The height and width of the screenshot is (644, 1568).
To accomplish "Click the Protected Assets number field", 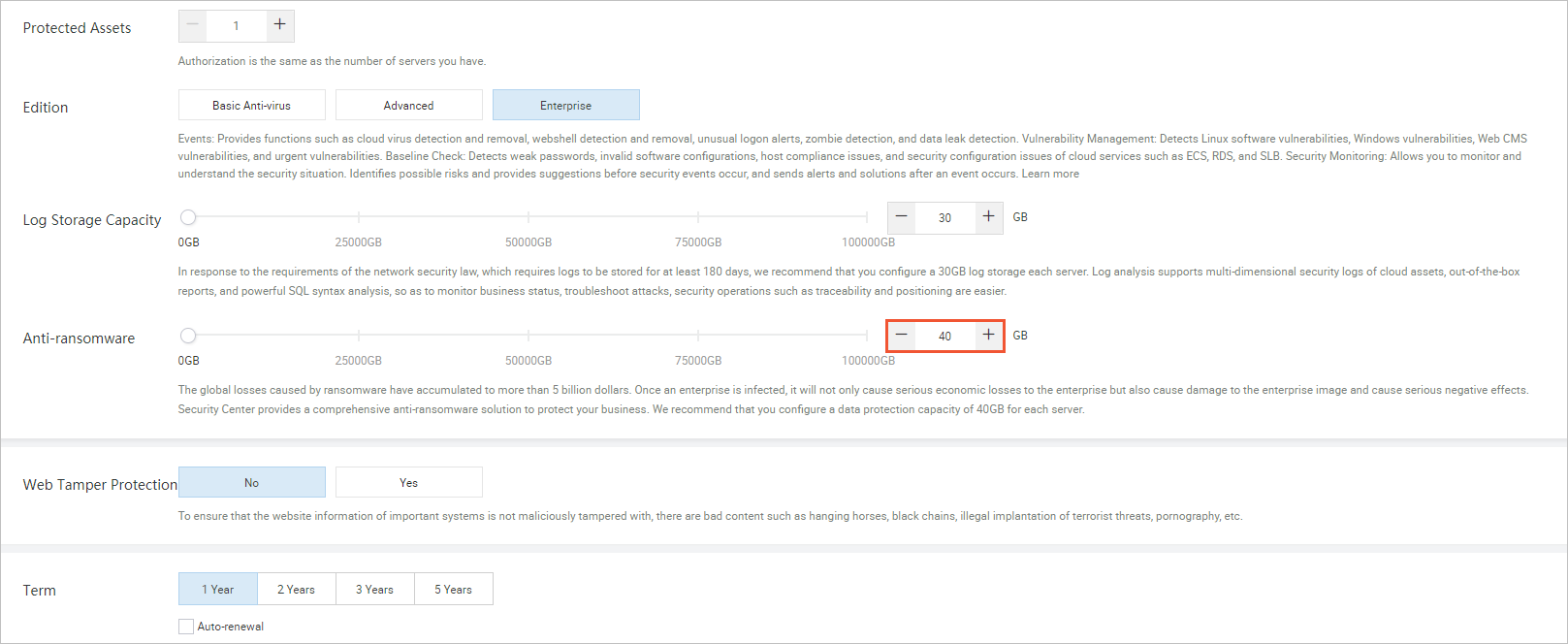I will tap(236, 26).
